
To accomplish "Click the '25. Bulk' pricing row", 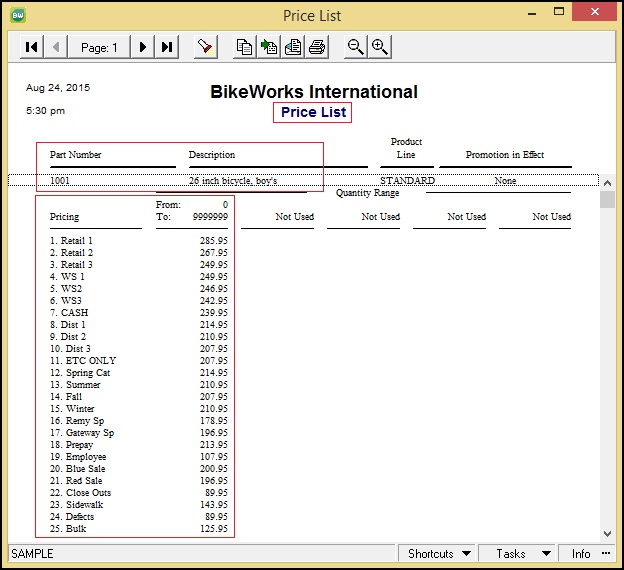I will (x=138, y=529).
